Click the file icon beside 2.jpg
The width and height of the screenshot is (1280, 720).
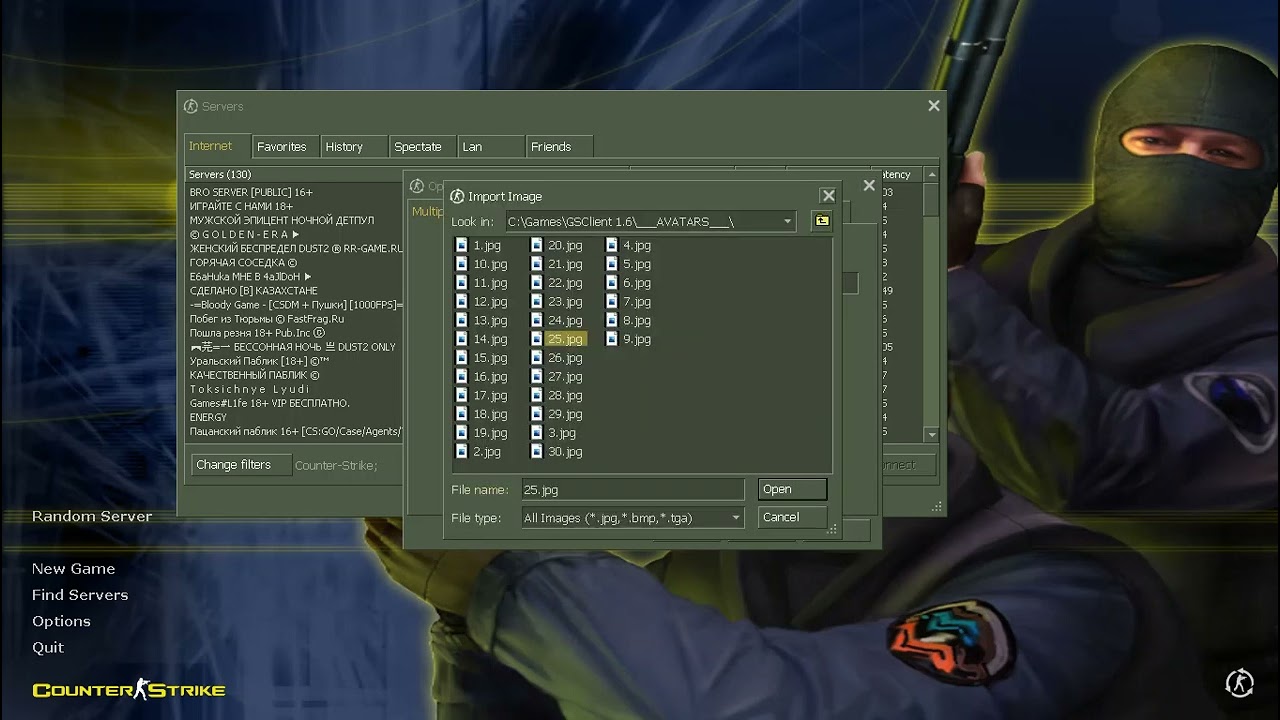[461, 452]
